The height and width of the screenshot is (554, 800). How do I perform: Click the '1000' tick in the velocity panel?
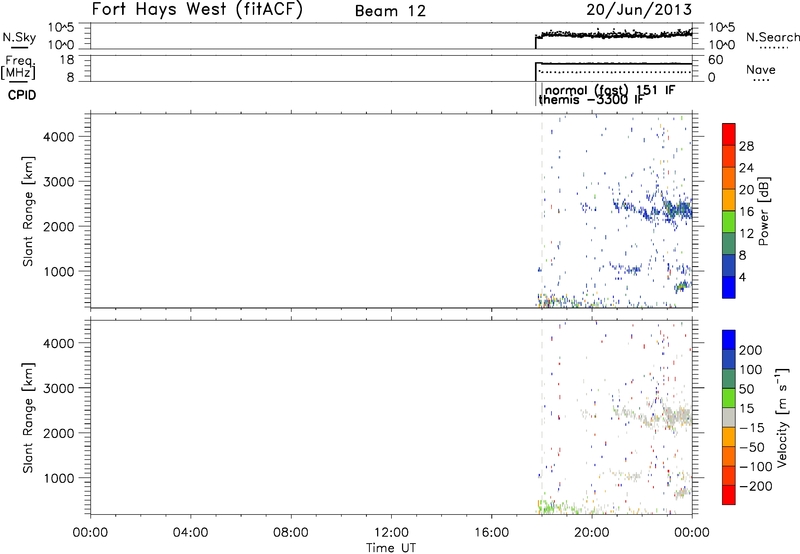(58, 478)
